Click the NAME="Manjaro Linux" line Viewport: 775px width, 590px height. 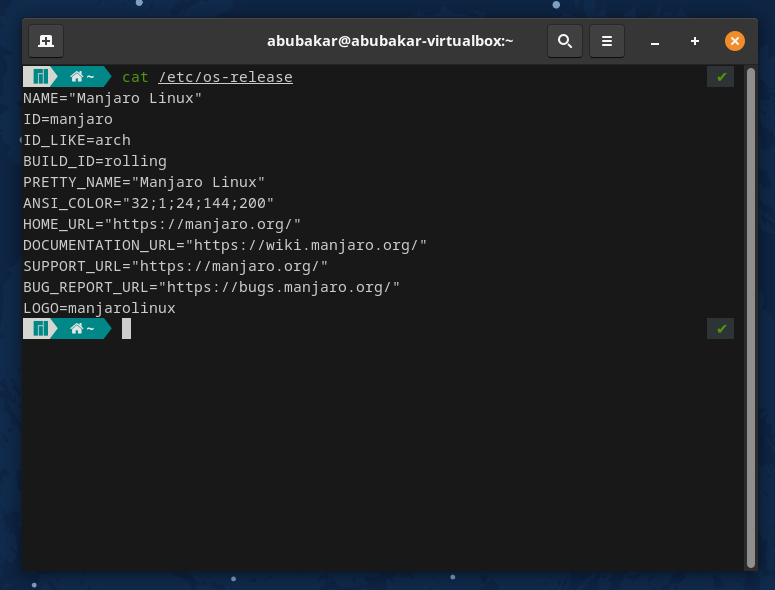[112, 98]
